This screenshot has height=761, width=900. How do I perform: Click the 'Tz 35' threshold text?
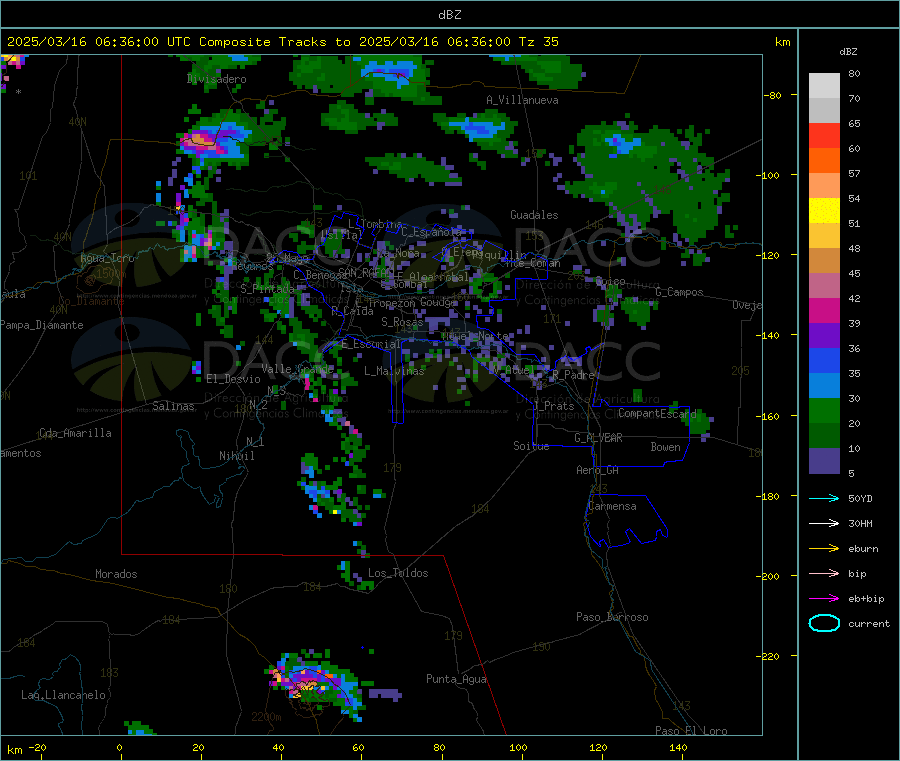pyautogui.click(x=538, y=42)
